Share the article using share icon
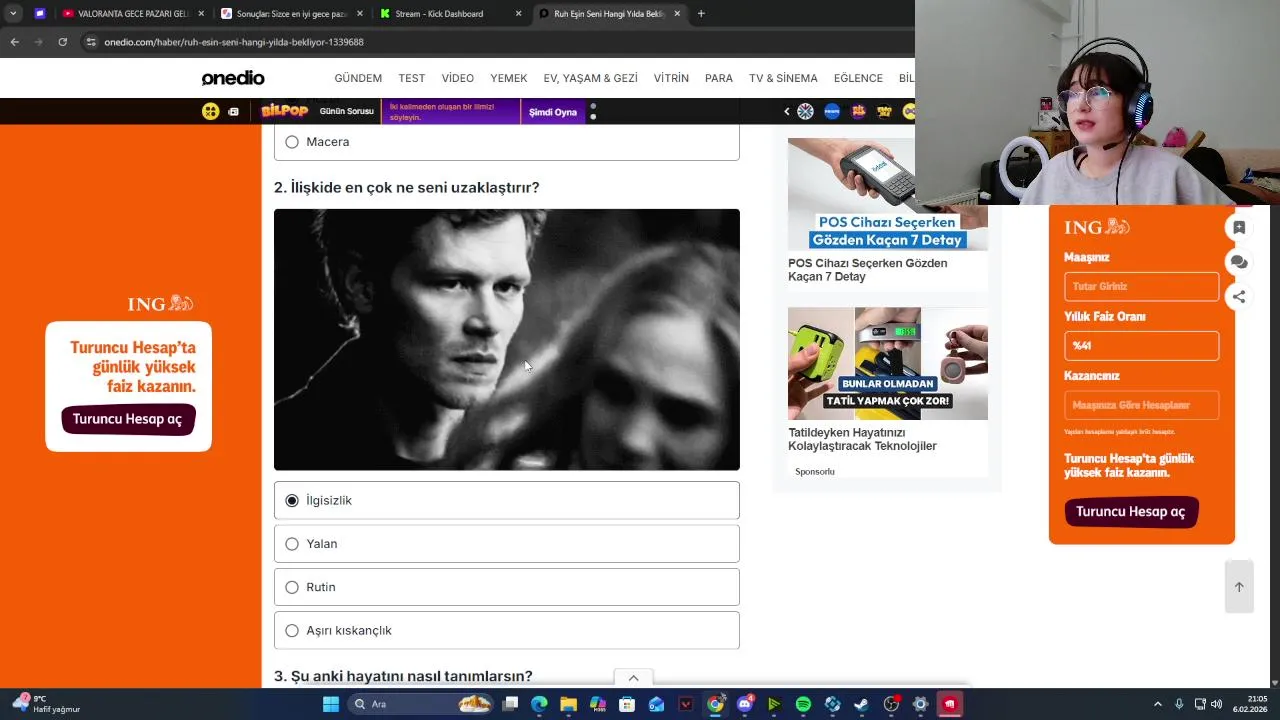 (x=1239, y=296)
